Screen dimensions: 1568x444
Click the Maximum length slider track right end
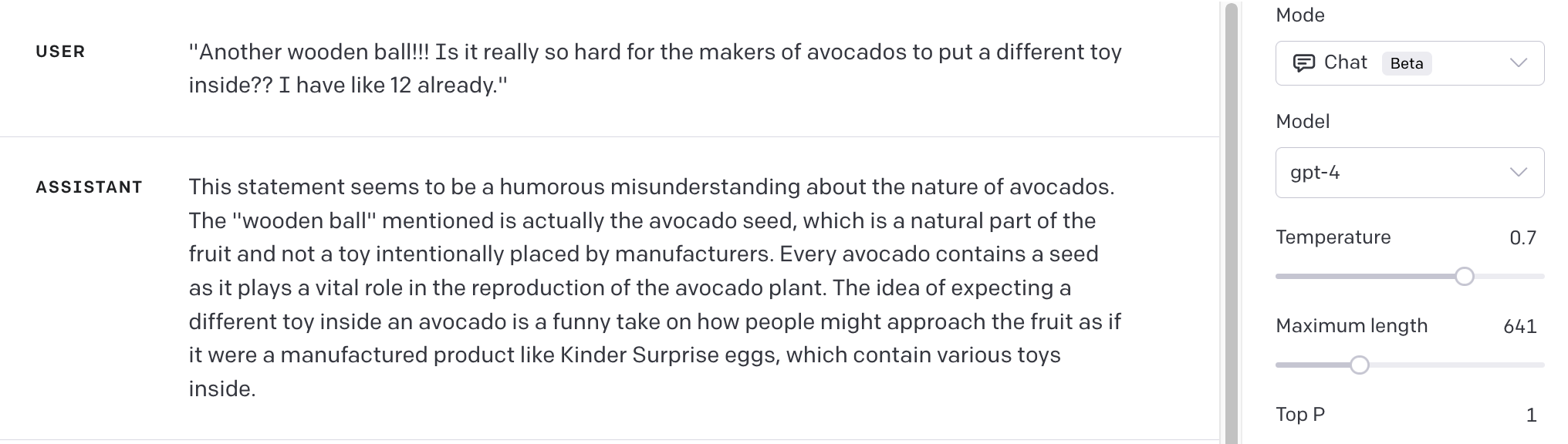pyautogui.click(x=1539, y=365)
